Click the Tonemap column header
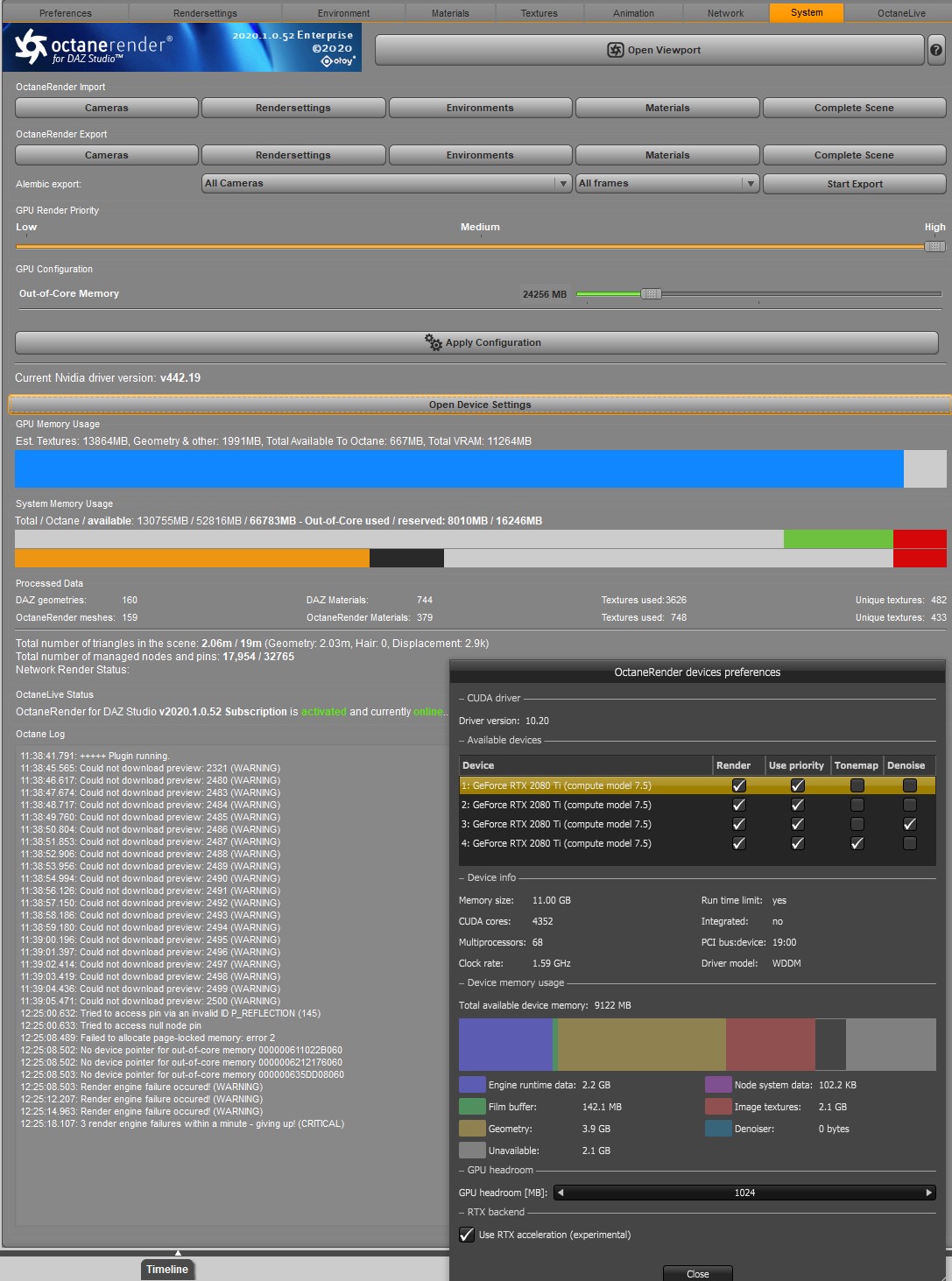 [x=857, y=765]
